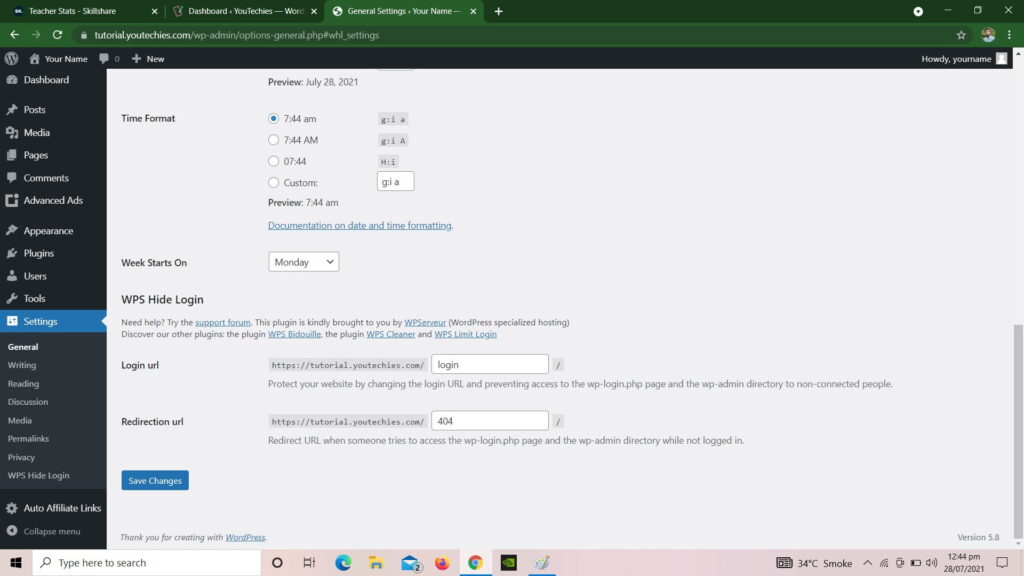Switch to Teacher Stats Skillshare tab

point(85,11)
